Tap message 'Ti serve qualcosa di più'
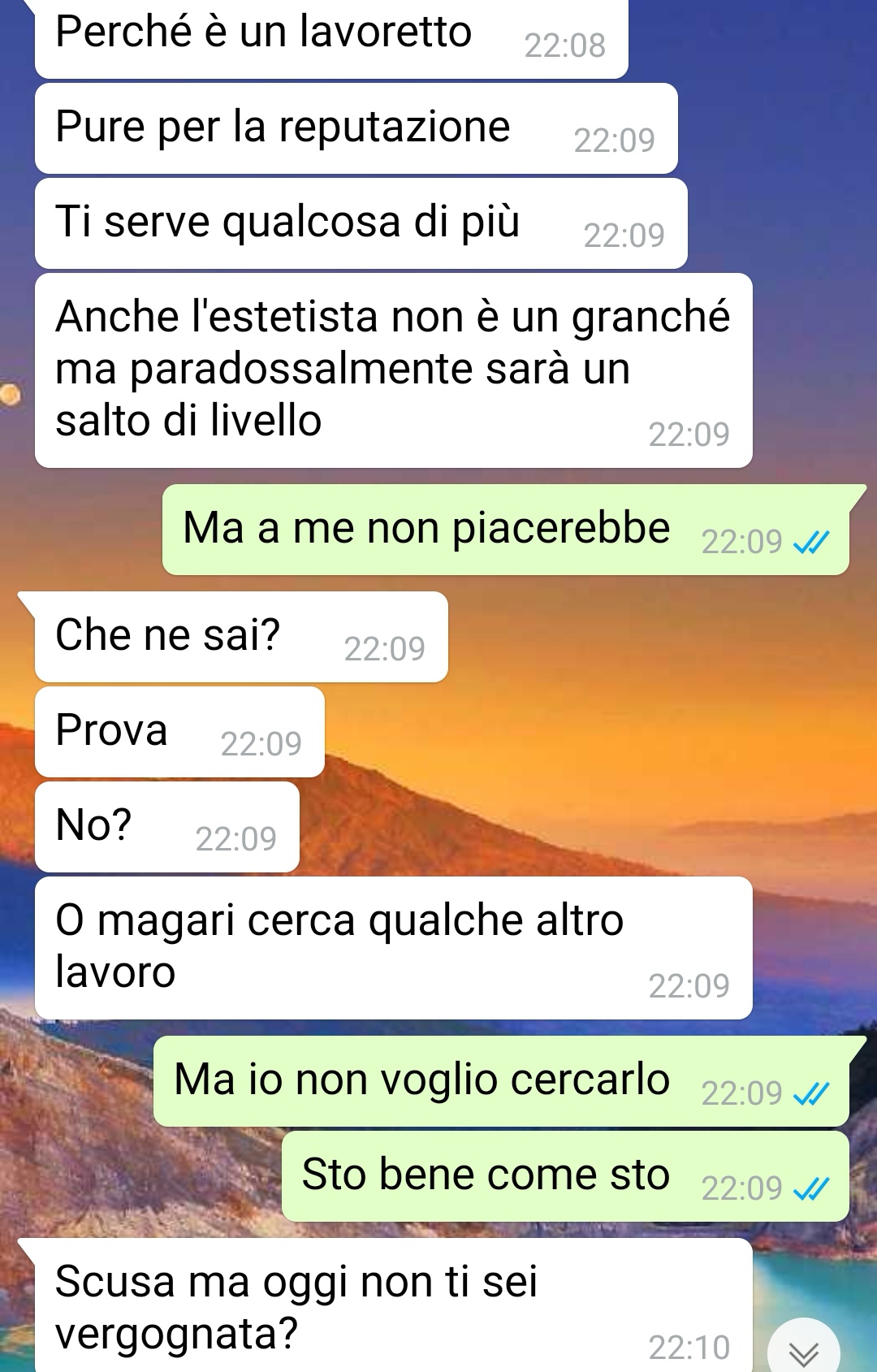 click(x=361, y=223)
